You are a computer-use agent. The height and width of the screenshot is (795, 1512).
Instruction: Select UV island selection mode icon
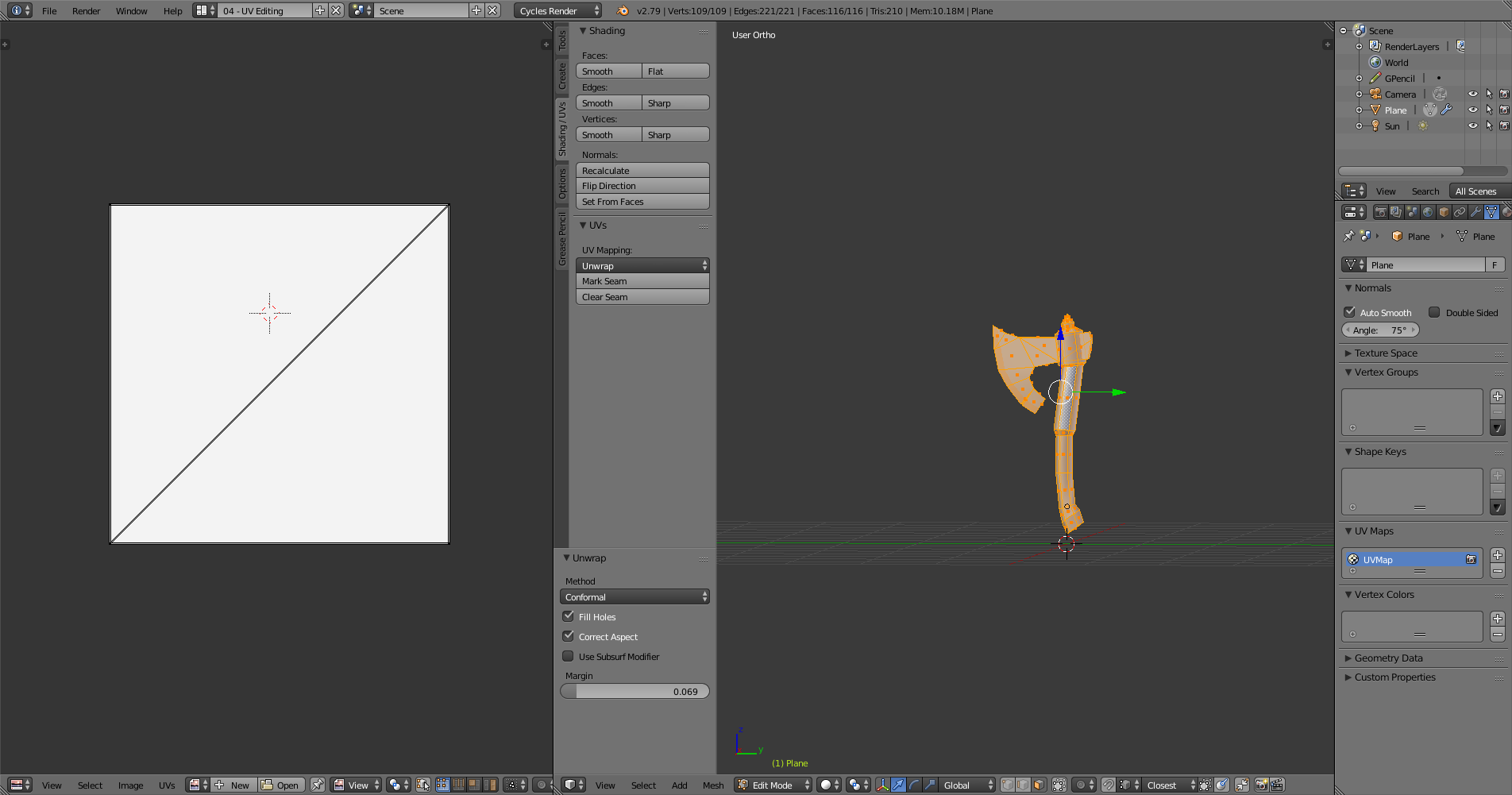[491, 785]
